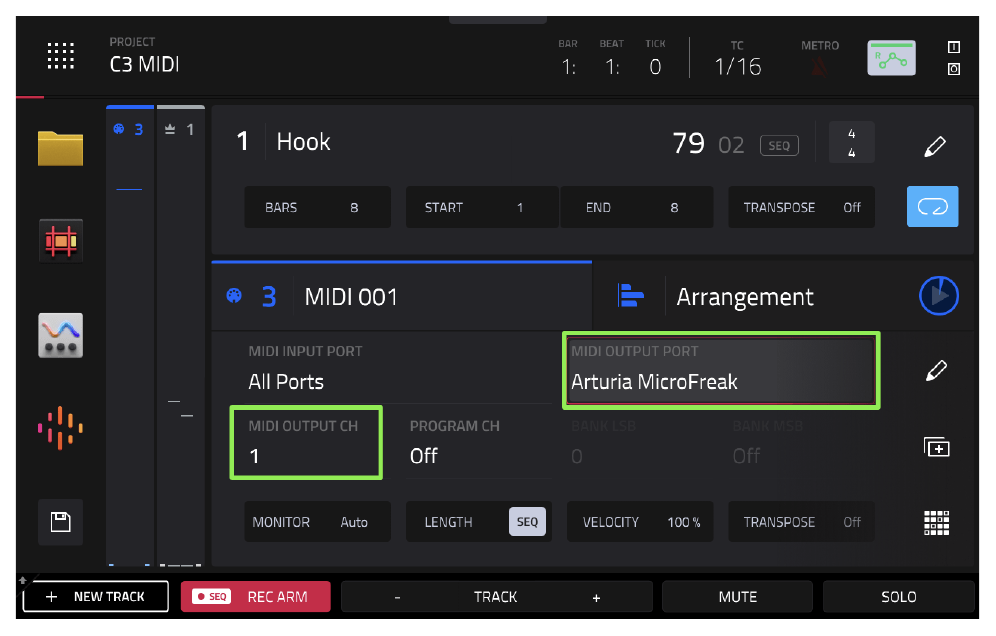Open the Monitor Auto setting
Screen dimensions: 996x636
317,522
